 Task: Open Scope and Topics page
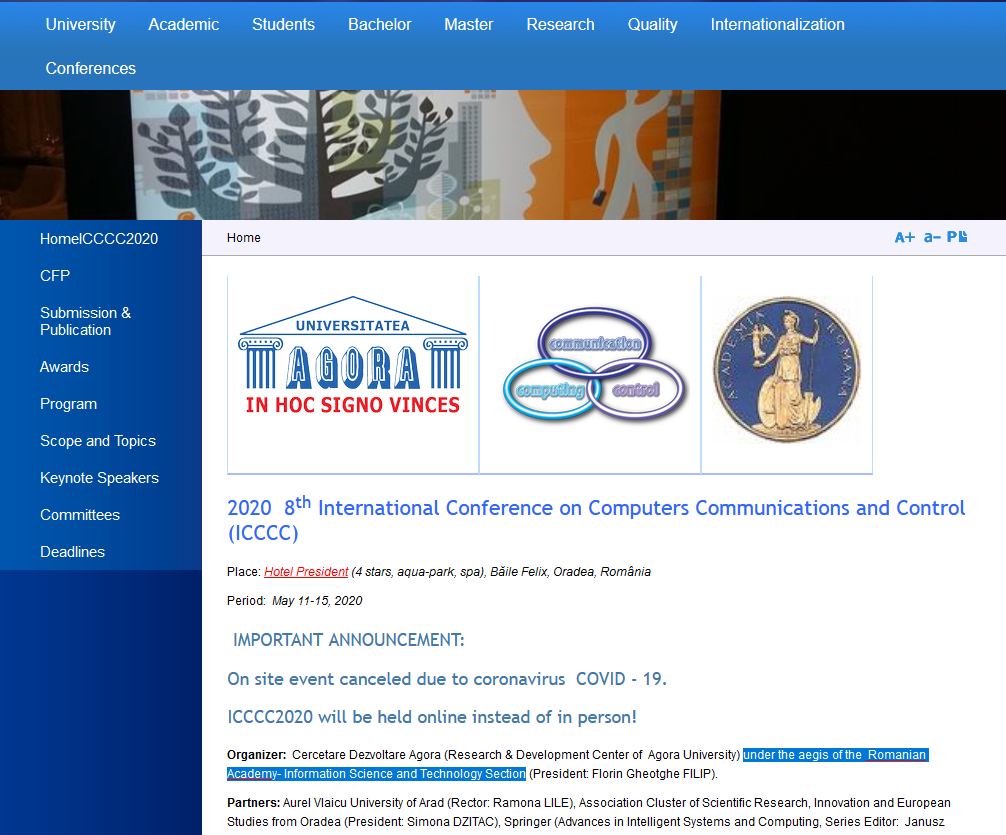click(98, 441)
